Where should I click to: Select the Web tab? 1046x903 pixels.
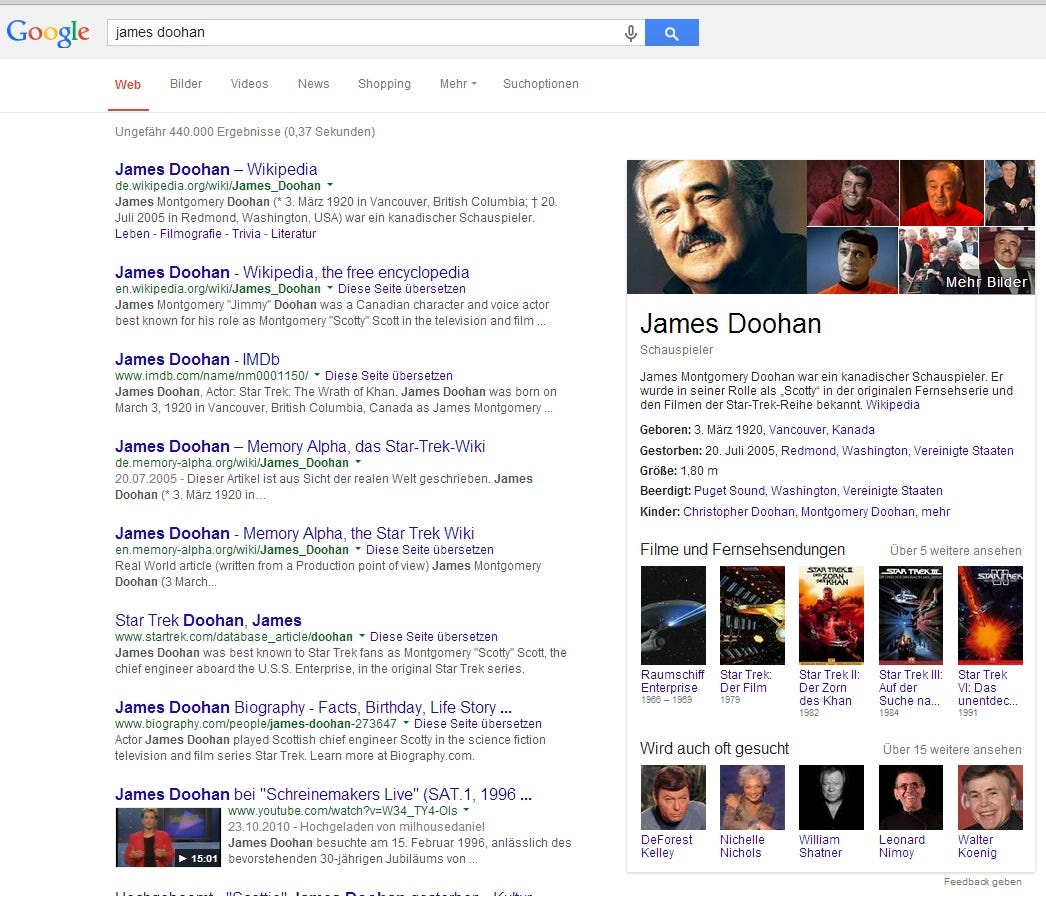click(128, 85)
